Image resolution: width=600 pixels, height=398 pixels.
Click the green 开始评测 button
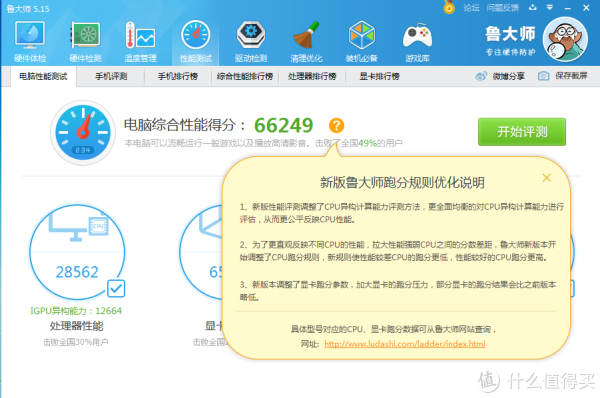pyautogui.click(x=522, y=132)
